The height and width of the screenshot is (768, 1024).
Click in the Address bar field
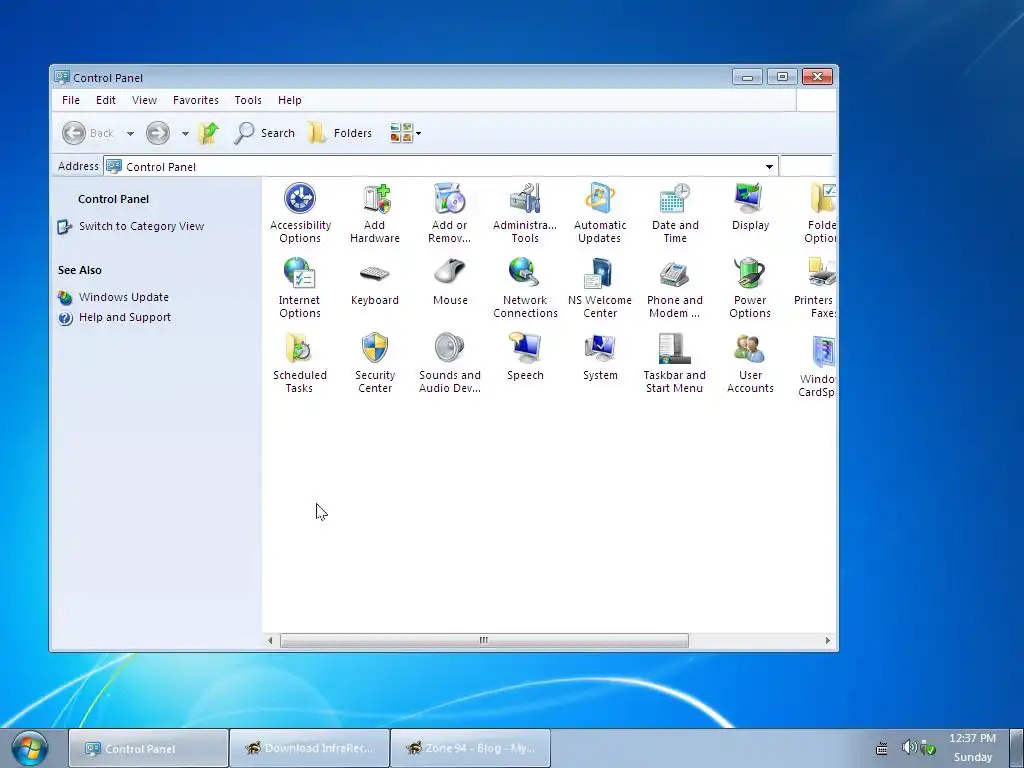tap(441, 167)
